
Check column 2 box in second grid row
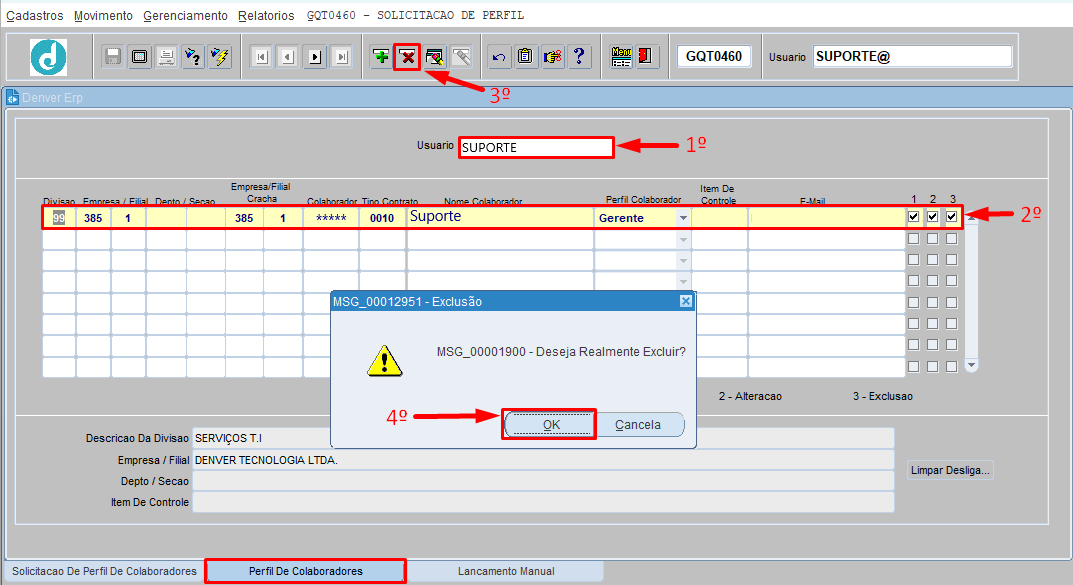tap(933, 239)
